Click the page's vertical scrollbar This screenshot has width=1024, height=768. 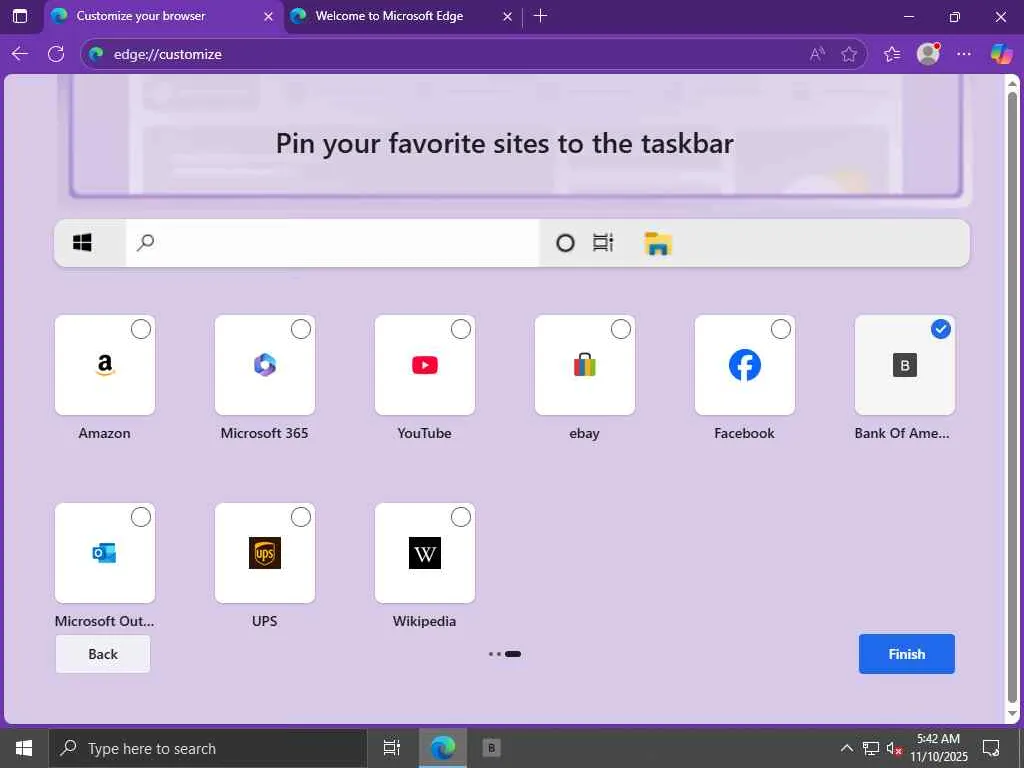point(1012,397)
